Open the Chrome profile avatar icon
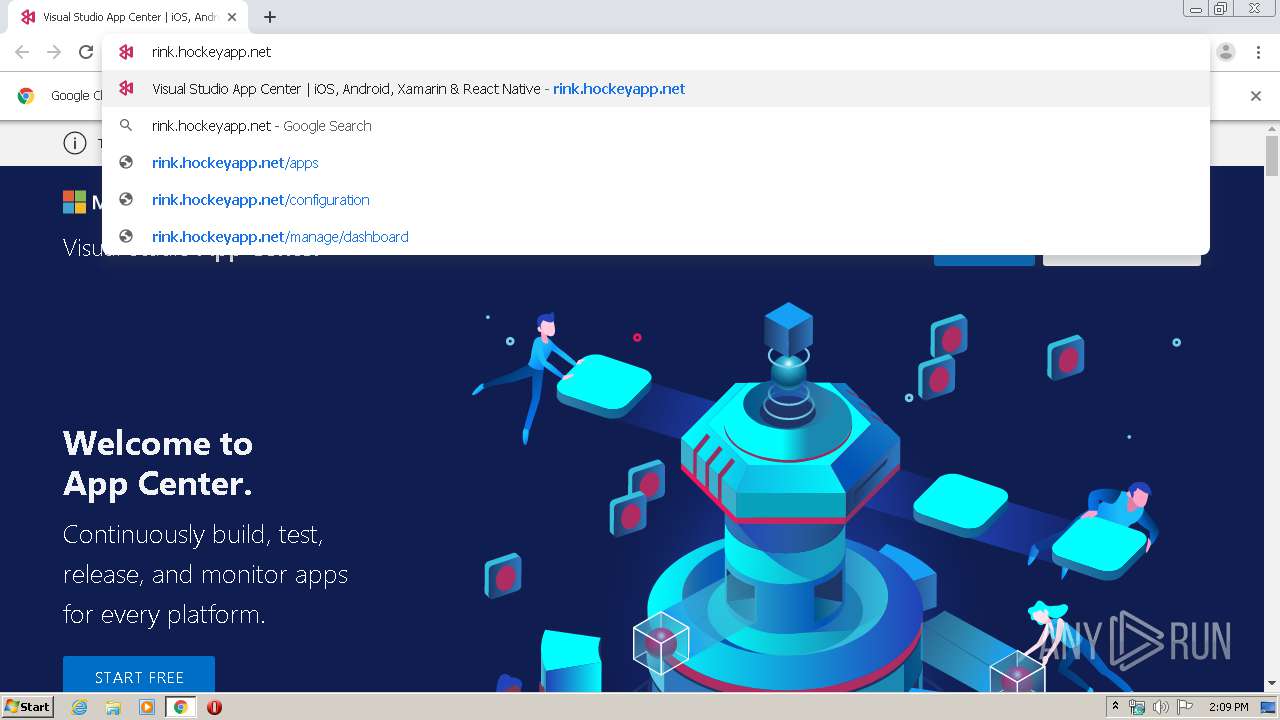The height and width of the screenshot is (720, 1280). pyautogui.click(x=1226, y=52)
